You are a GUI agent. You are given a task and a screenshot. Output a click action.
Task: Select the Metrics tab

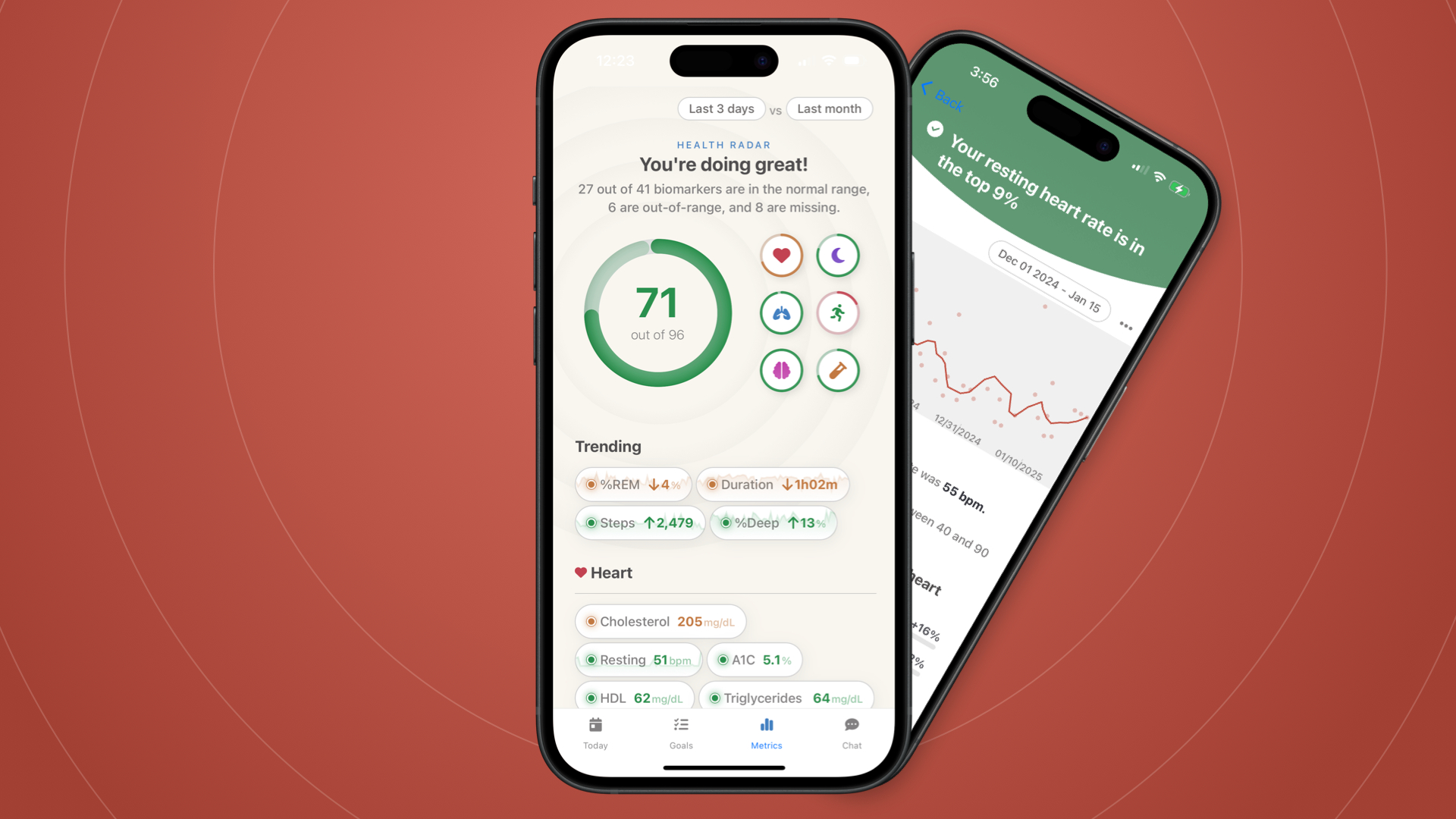coord(767,732)
